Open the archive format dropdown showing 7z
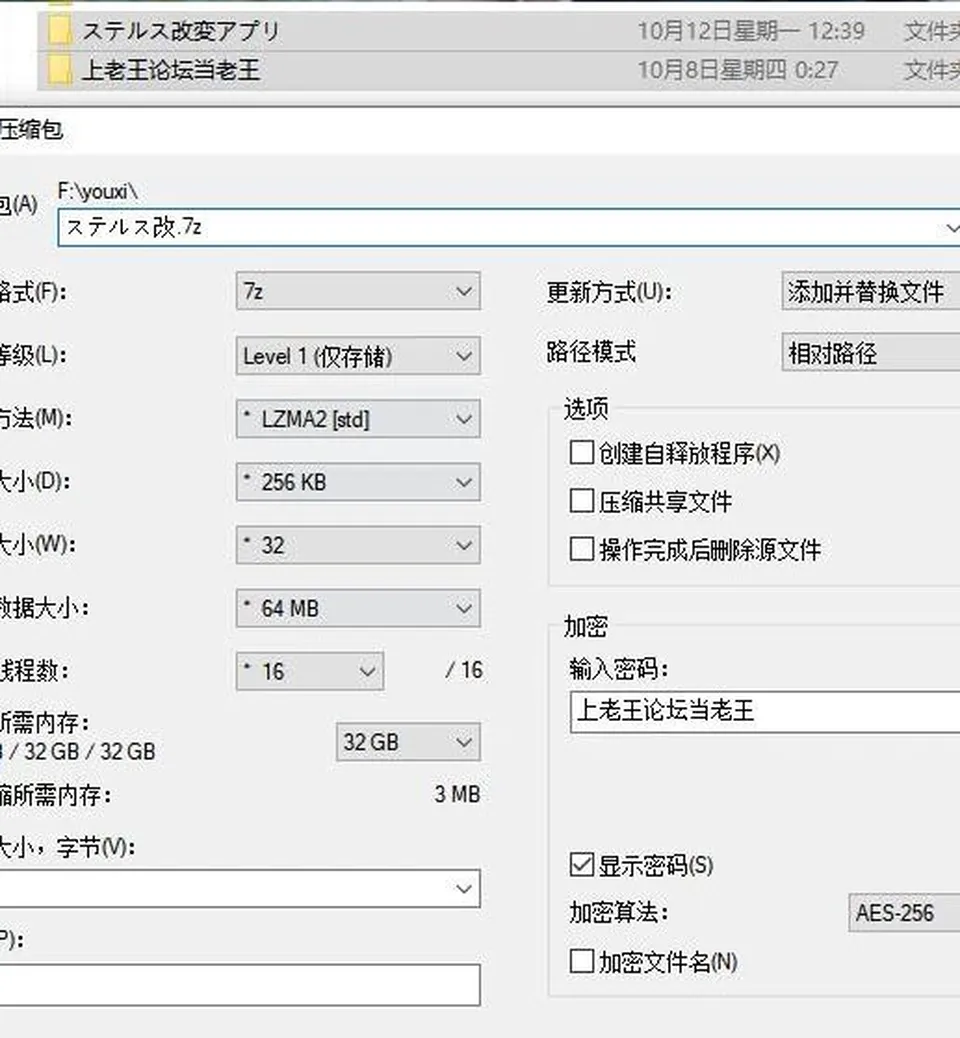Viewport: 960px width, 1038px height. 358,291
